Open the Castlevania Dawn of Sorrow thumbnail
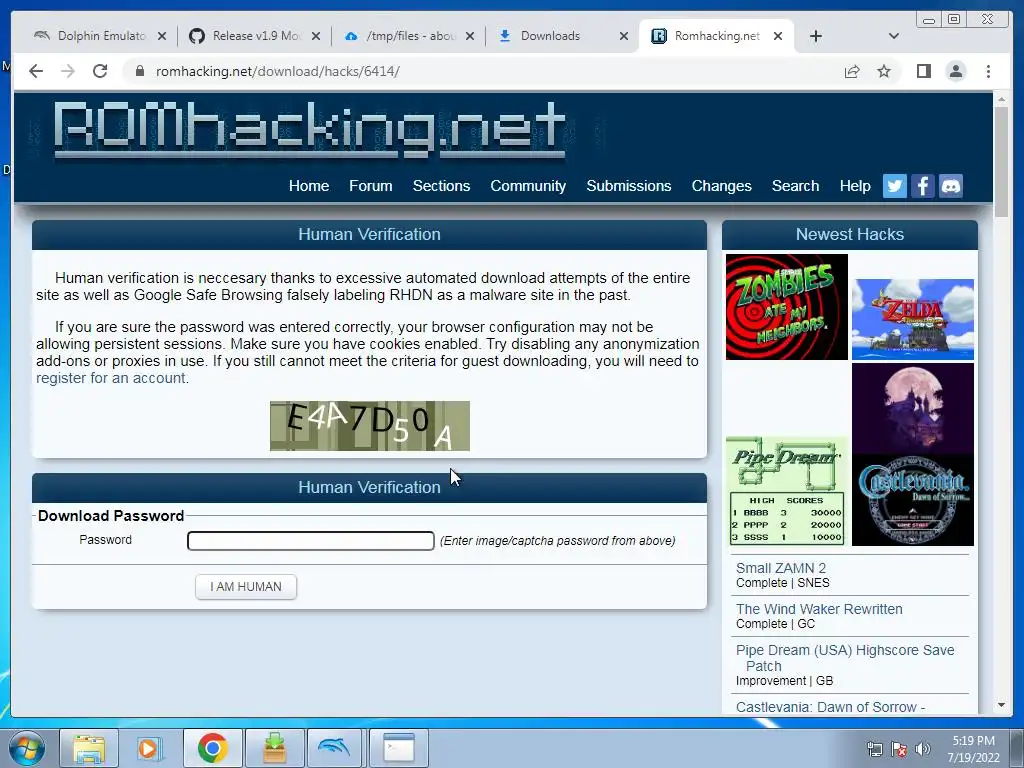The image size is (1024, 768). point(913,455)
